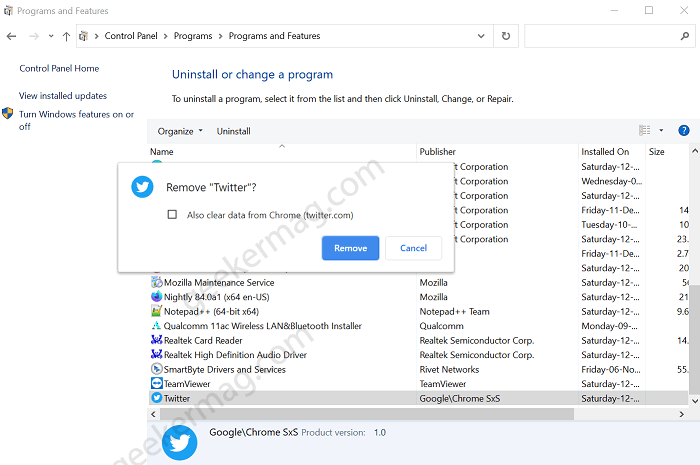The height and width of the screenshot is (465, 700).
Task: Select Realtek High Definition Audio Driver name
Action: point(235,355)
